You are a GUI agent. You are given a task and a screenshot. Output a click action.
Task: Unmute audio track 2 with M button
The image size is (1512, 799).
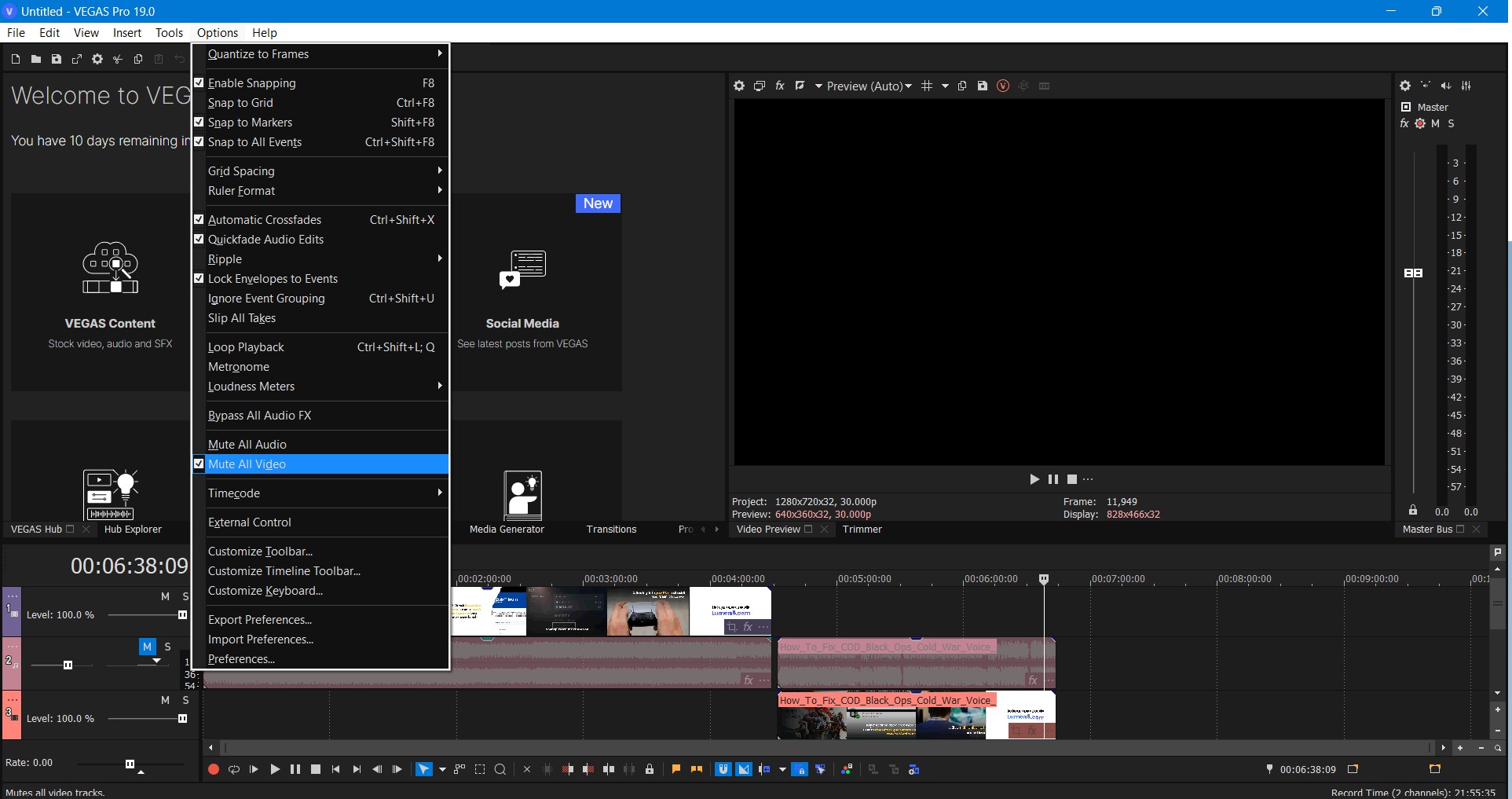147,647
